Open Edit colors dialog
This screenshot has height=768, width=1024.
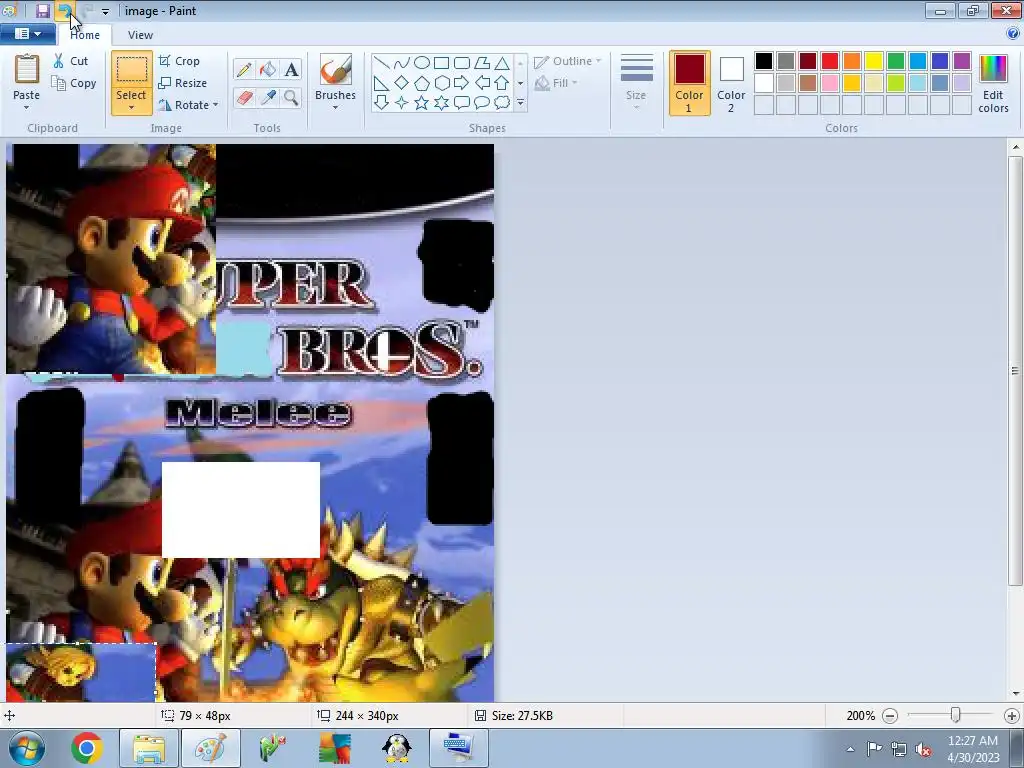pos(993,84)
